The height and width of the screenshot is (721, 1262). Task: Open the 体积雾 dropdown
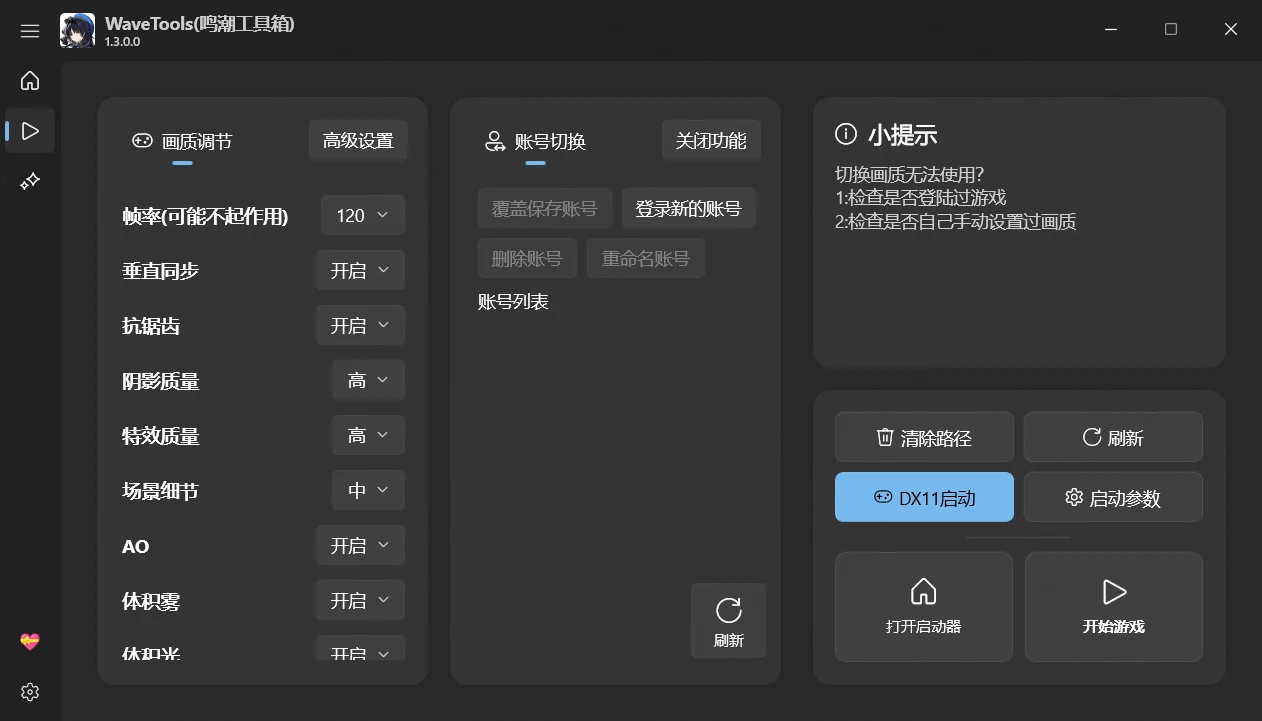360,600
